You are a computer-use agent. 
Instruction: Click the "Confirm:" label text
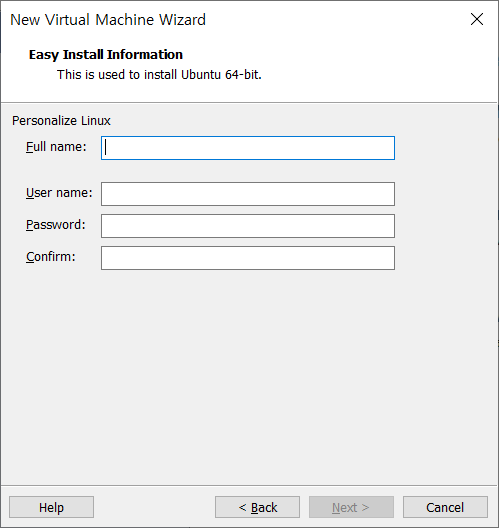pyautogui.click(x=51, y=257)
